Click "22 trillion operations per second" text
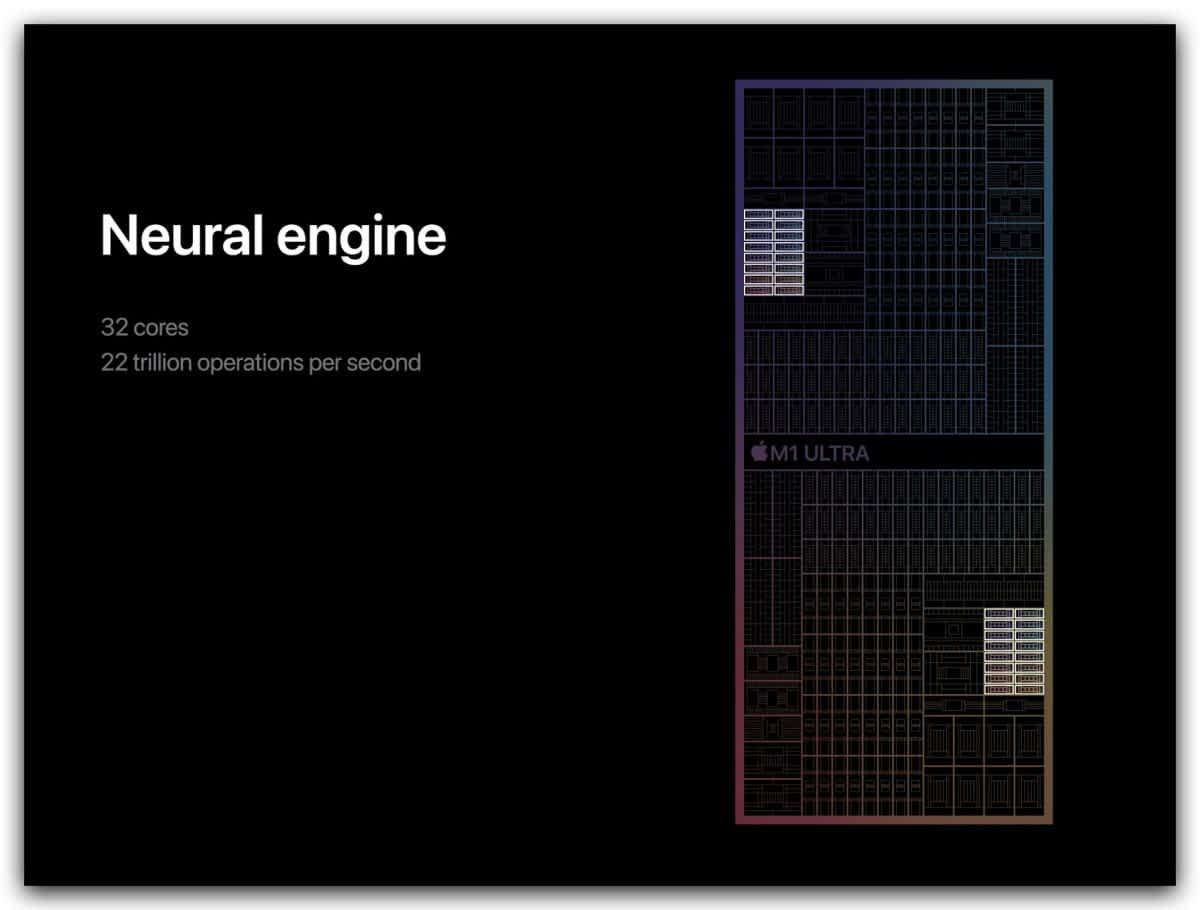This screenshot has width=1200, height=910. point(260,362)
